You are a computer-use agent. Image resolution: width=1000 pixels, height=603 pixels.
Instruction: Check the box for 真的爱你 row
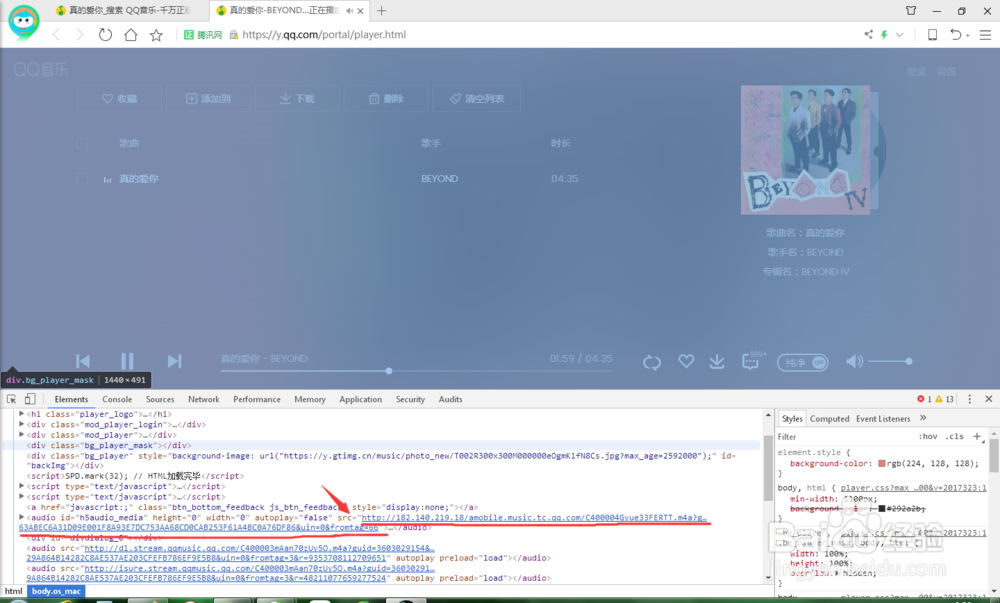click(x=82, y=178)
